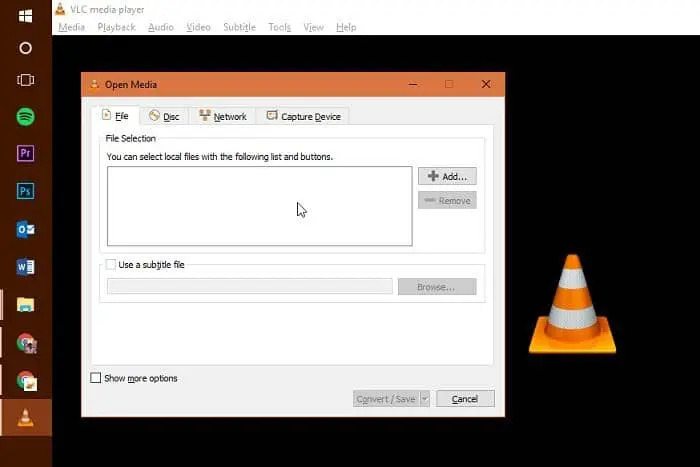
Task: Open Microsoft Word taskbar icon
Action: 26,267
